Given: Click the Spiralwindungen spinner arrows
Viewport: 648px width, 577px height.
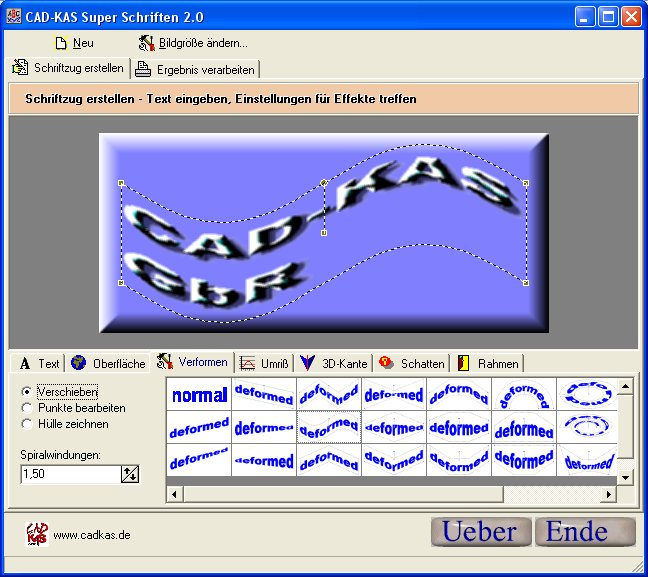Looking at the screenshot, I should pos(129,473).
